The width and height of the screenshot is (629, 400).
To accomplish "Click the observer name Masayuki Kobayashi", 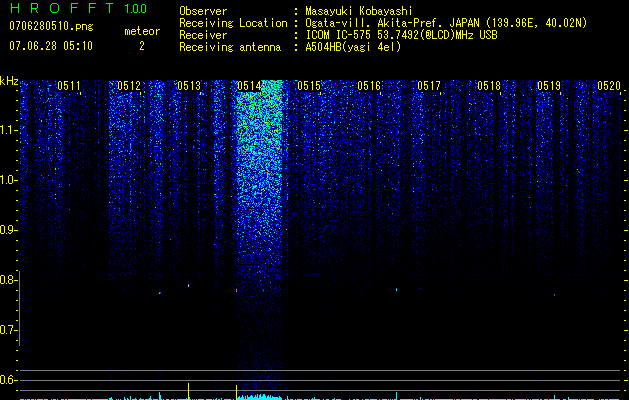I will 359,11.
